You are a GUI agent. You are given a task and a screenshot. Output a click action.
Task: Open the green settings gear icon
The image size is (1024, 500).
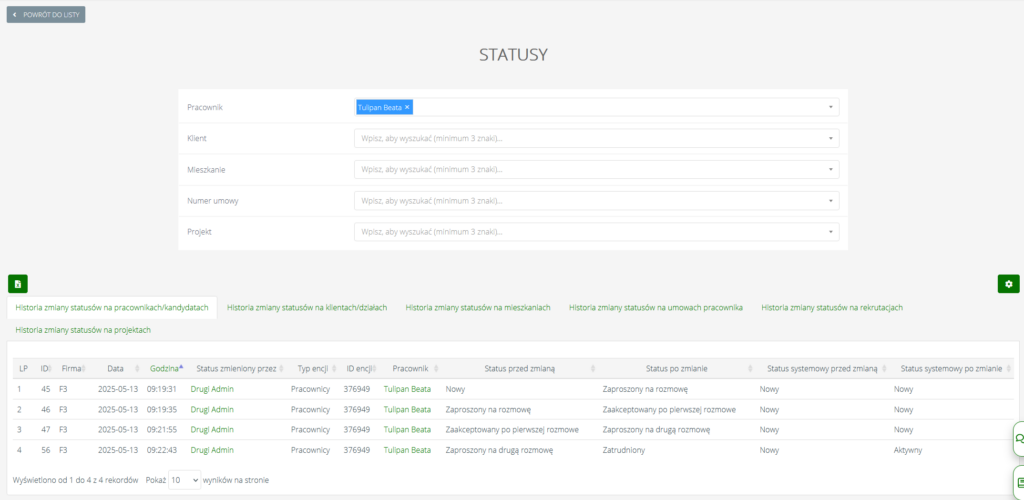click(x=1008, y=284)
